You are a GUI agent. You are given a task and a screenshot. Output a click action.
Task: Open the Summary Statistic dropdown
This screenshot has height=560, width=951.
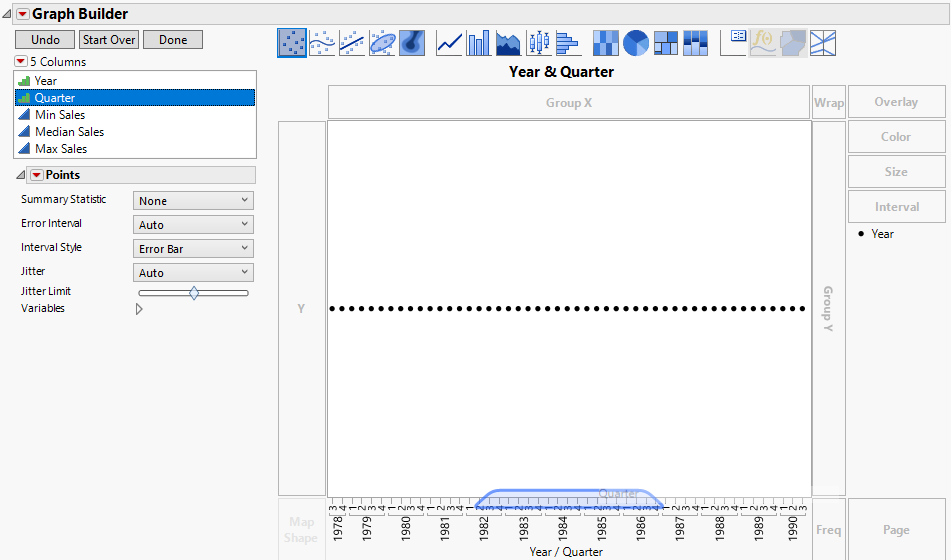coord(193,200)
